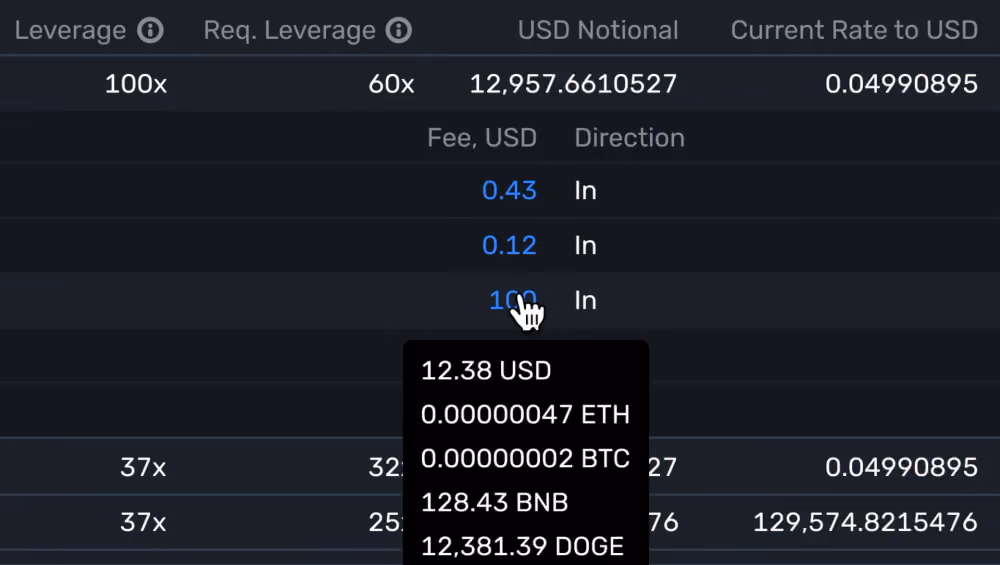This screenshot has width=1000, height=565.
Task: Click the Fee, USD sub-header
Action: tap(482, 138)
